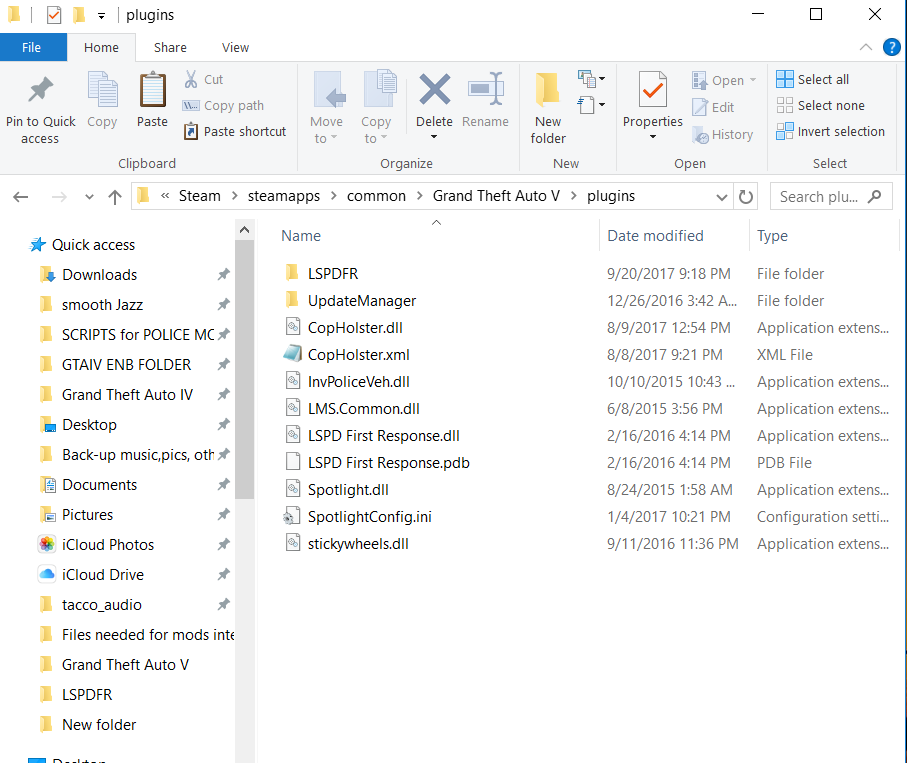Select InvPoliceVeh.dll file

tap(359, 381)
